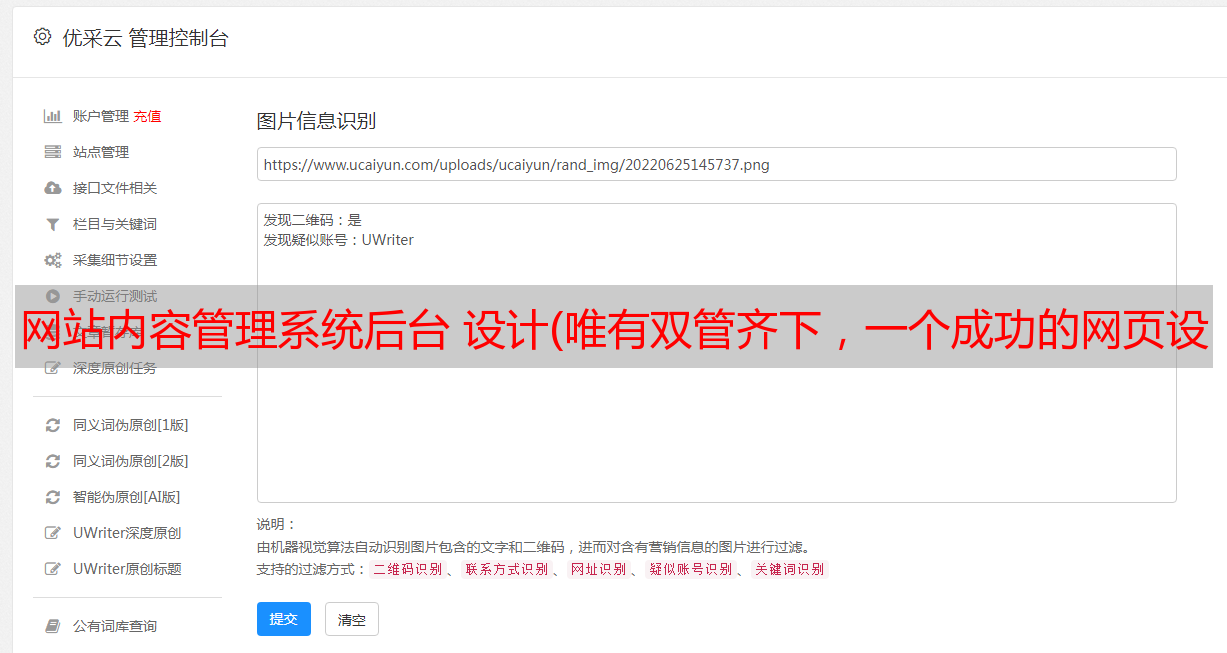
Task: Click the result line 发现二维码：是
Action: (313, 220)
